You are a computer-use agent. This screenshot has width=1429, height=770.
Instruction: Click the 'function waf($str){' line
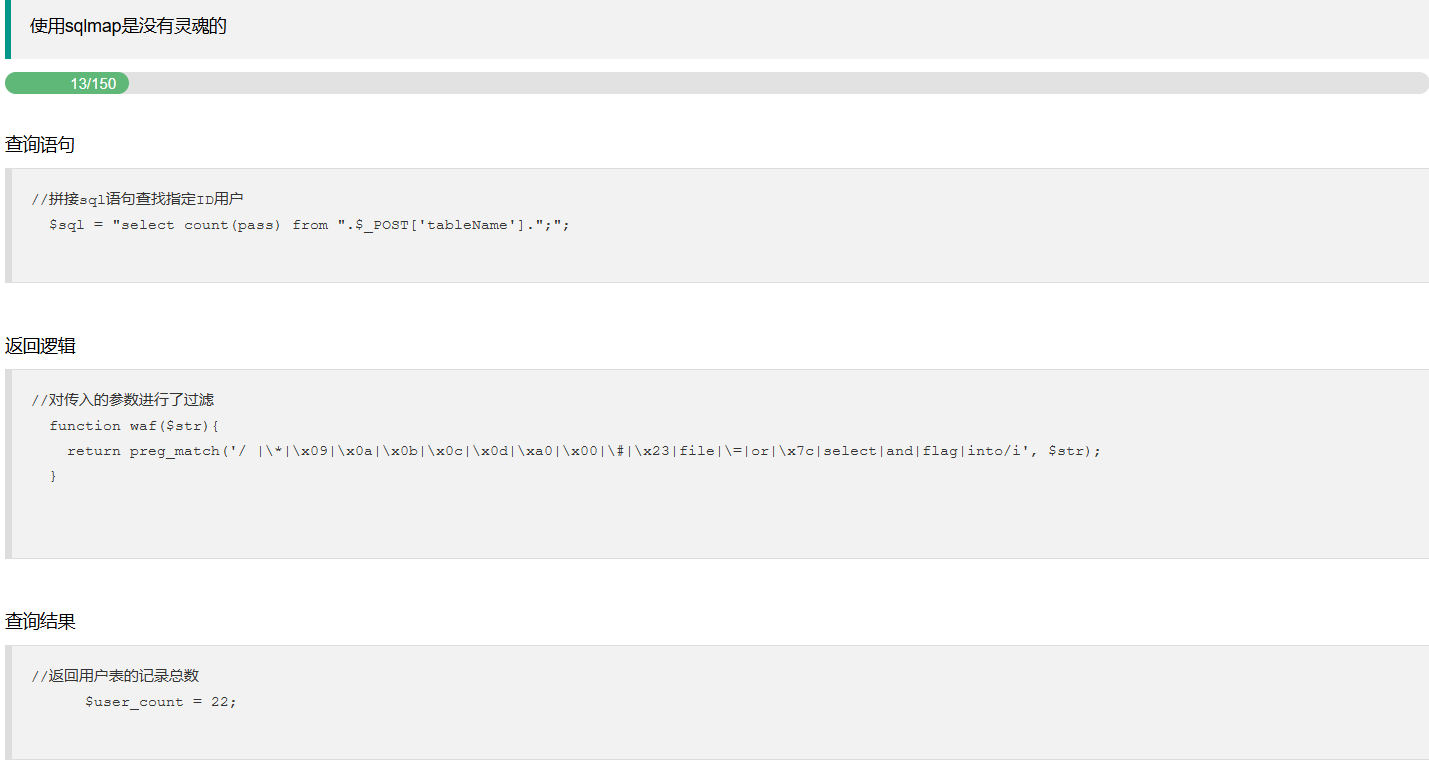pos(134,426)
